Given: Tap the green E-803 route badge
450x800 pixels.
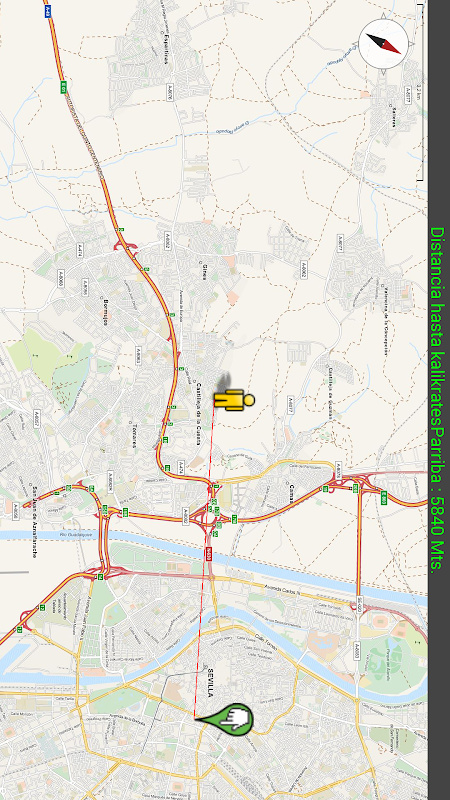Looking at the screenshot, I should (x=384, y=497).
